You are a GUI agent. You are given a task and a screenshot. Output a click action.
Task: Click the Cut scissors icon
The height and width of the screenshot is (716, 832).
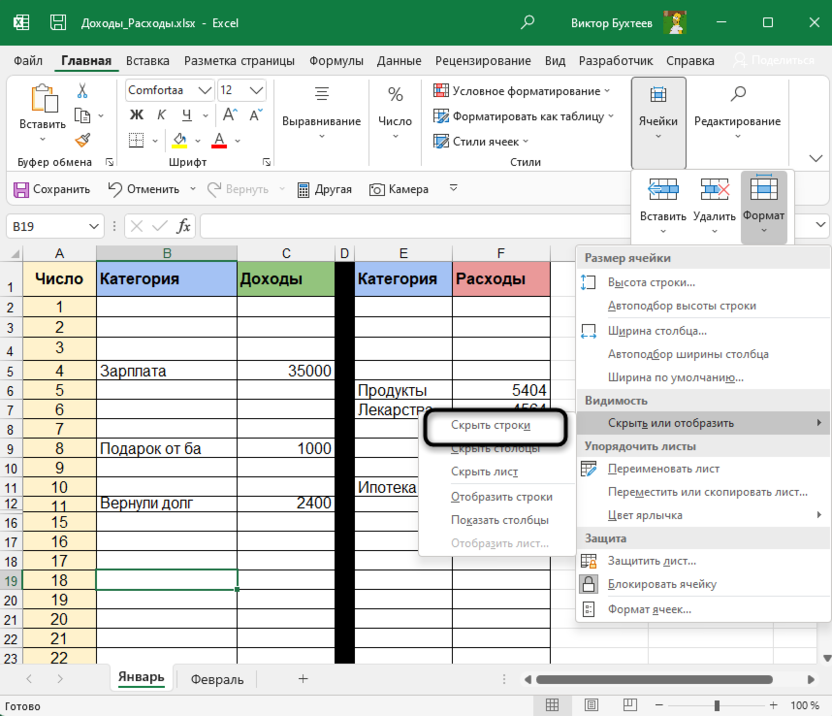82,90
